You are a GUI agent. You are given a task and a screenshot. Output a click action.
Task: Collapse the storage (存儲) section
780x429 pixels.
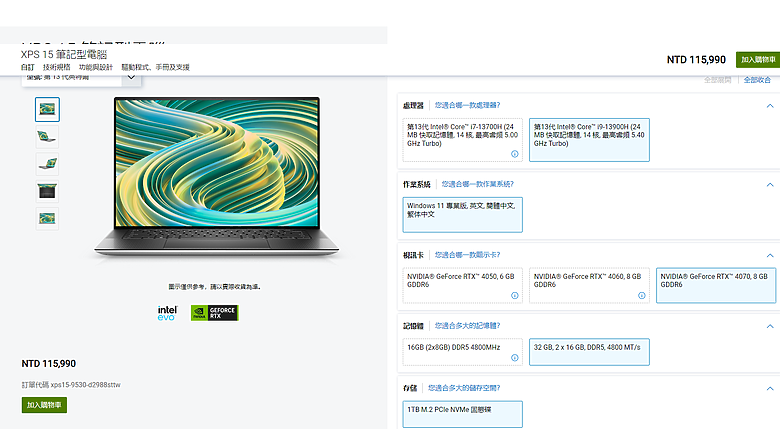pyautogui.click(x=770, y=388)
